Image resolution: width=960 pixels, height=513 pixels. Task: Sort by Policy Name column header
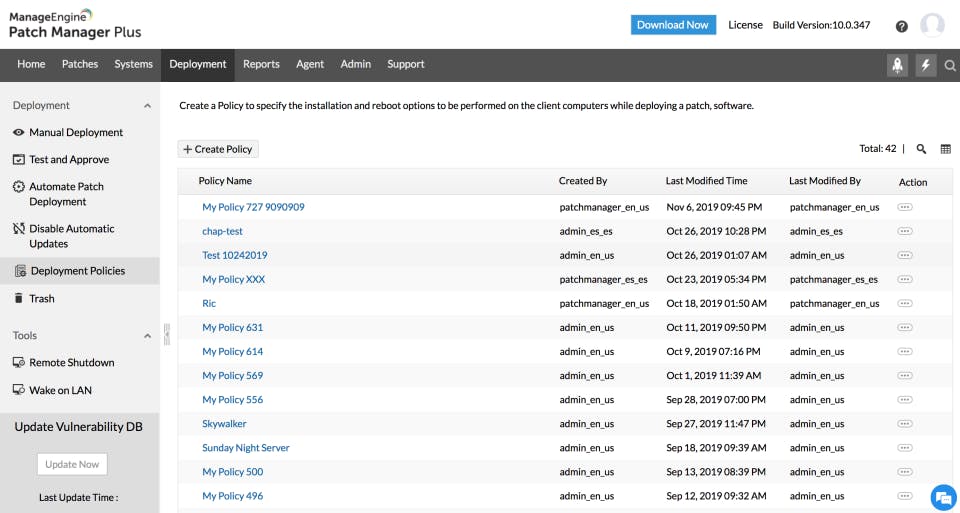(225, 181)
